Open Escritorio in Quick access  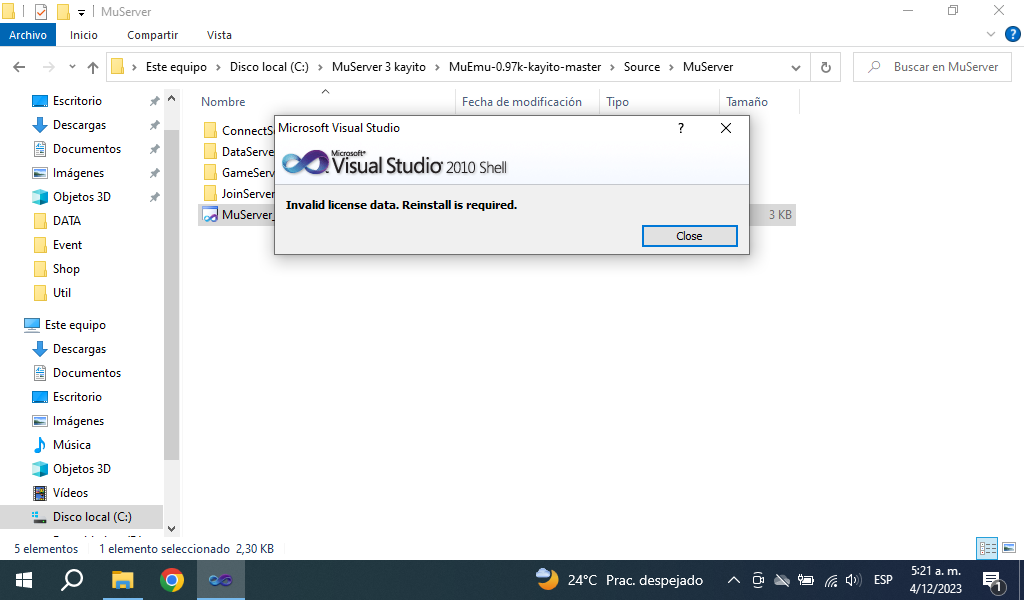coord(77,101)
